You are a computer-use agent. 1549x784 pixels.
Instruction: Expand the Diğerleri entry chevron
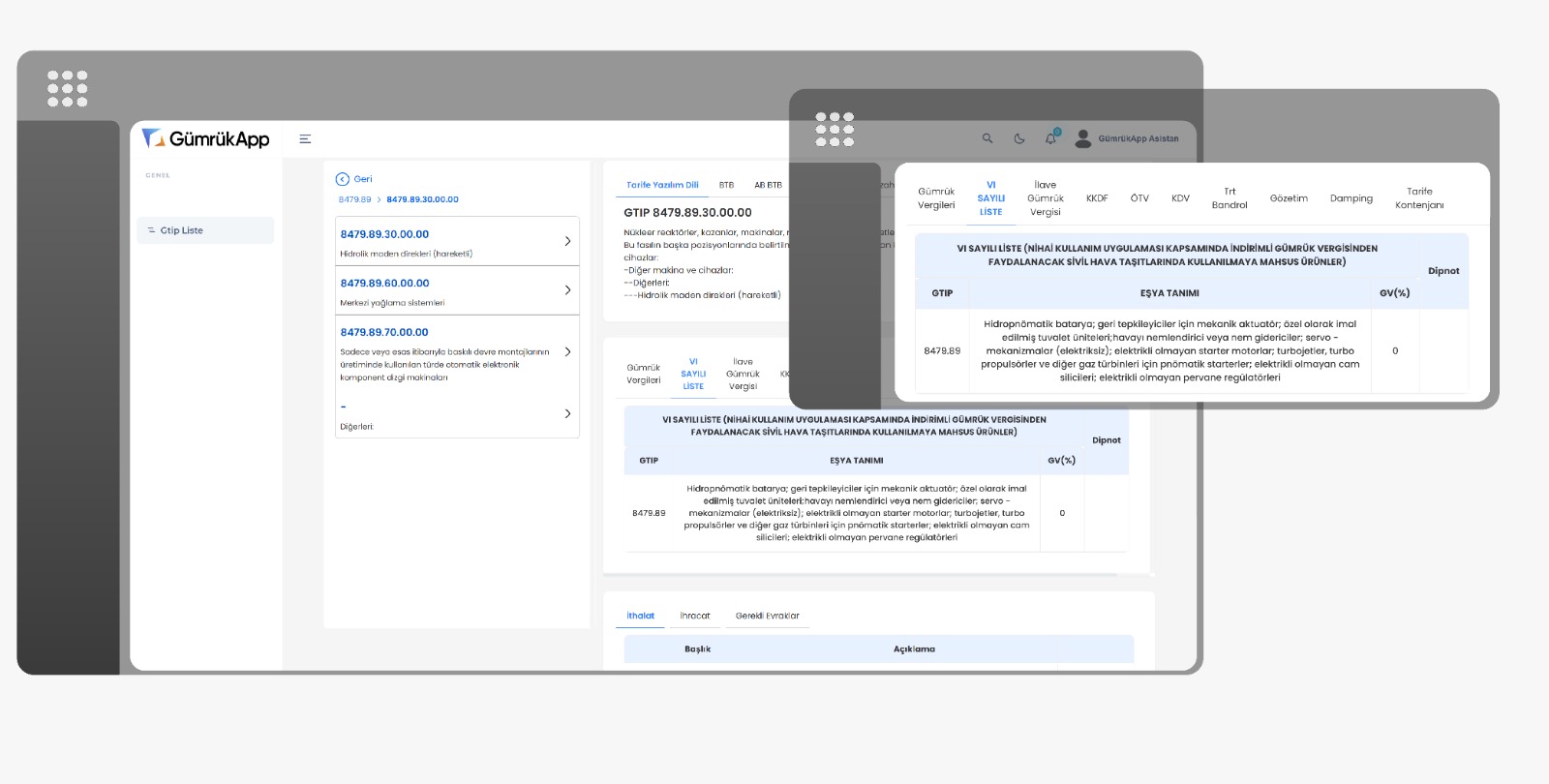[x=567, y=414]
